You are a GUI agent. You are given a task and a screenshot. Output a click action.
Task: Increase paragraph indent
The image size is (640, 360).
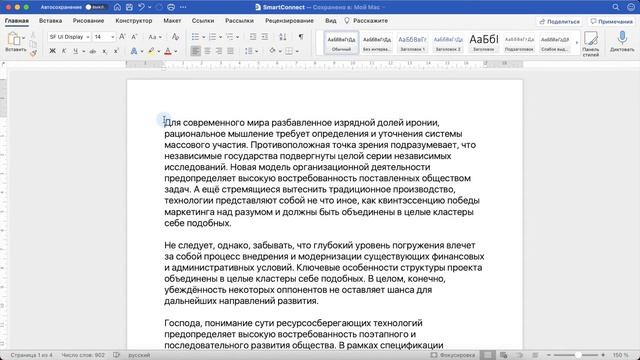pos(264,37)
